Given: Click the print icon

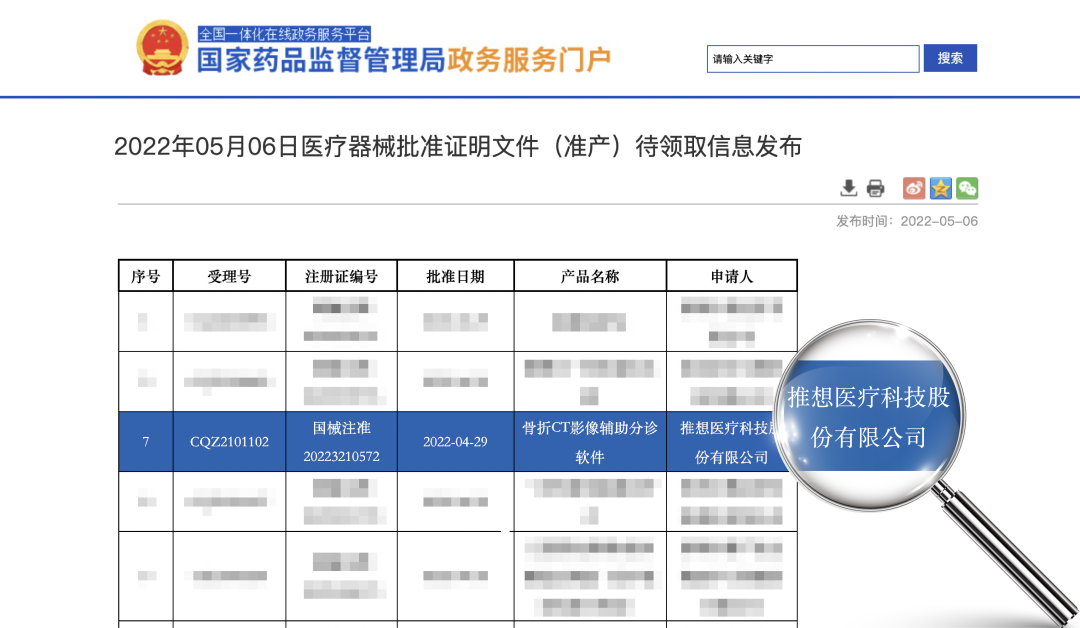Looking at the screenshot, I should [875, 188].
